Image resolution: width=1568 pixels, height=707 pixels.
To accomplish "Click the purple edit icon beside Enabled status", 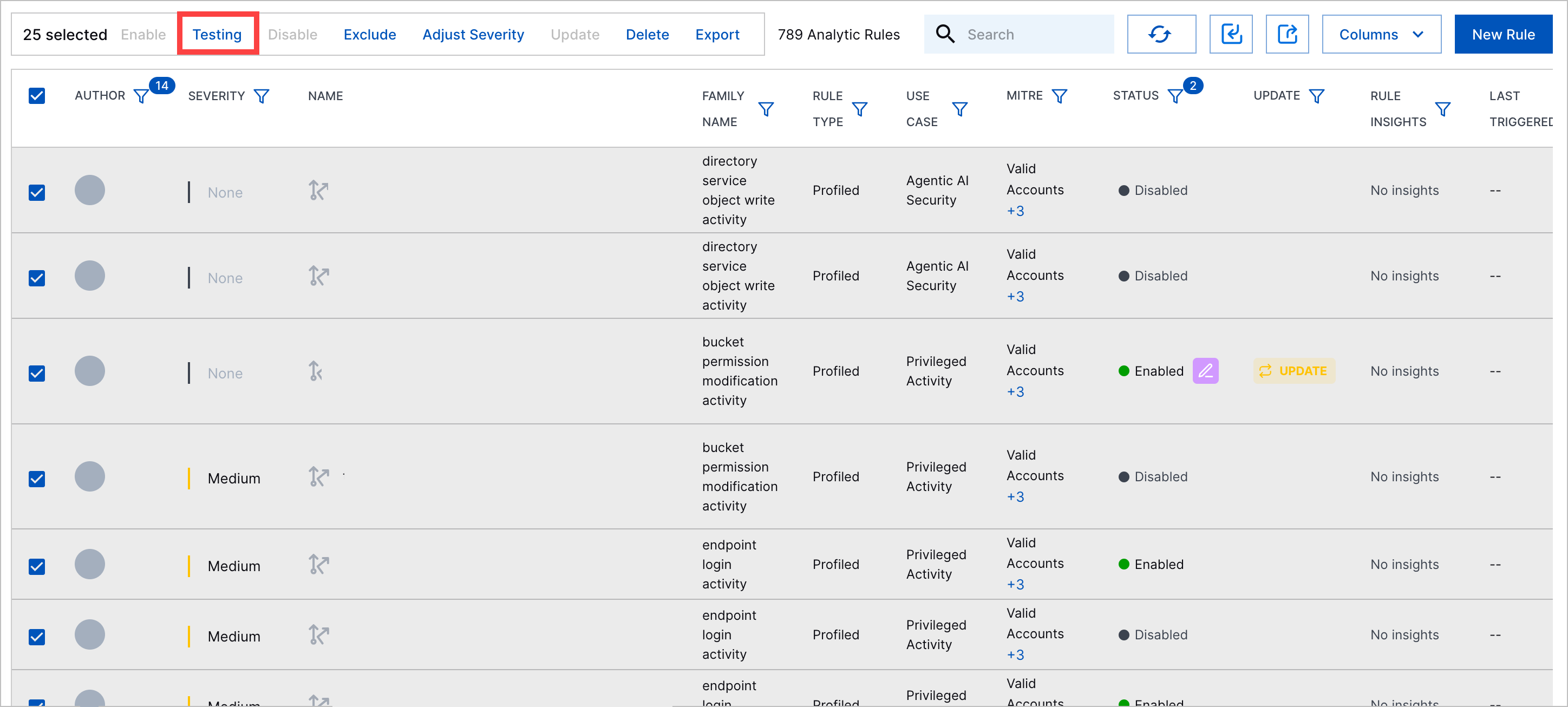I will point(1206,370).
